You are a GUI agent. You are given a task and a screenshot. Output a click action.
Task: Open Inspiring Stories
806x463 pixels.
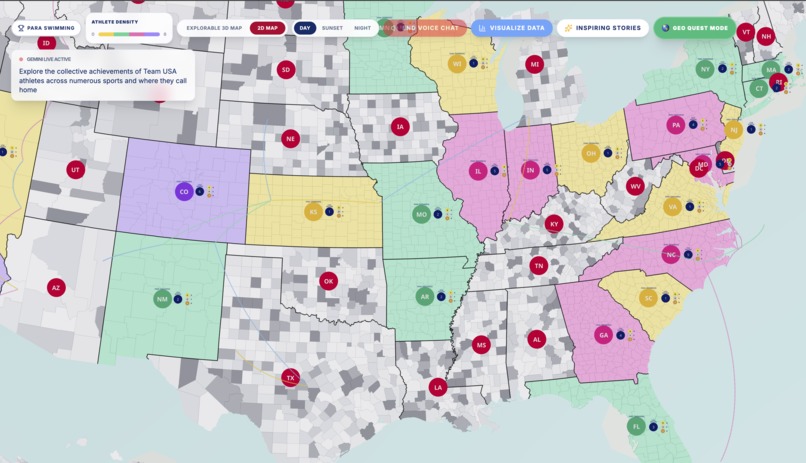pyautogui.click(x=602, y=28)
